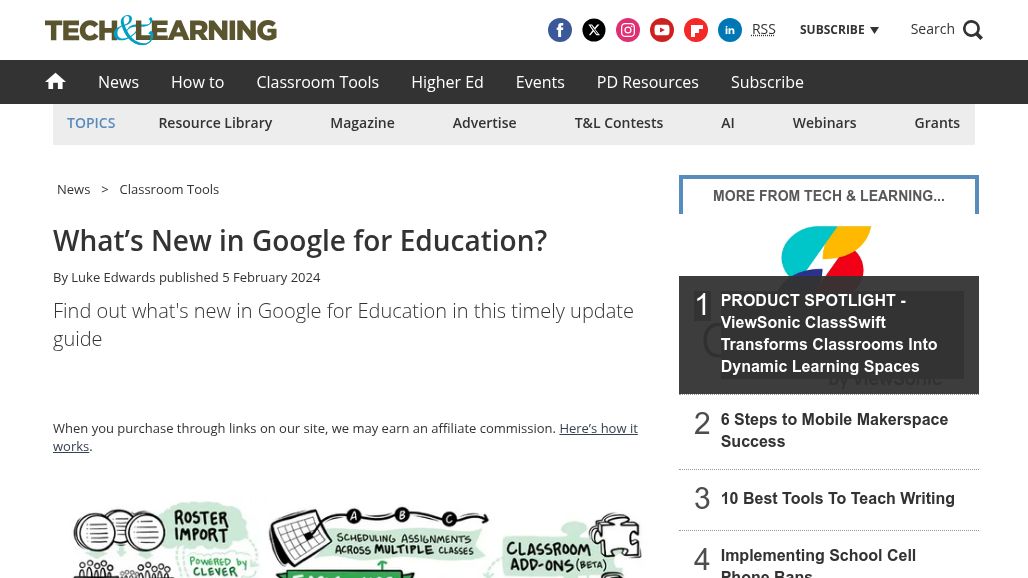Click the Tech & Learning logo

point(161,30)
